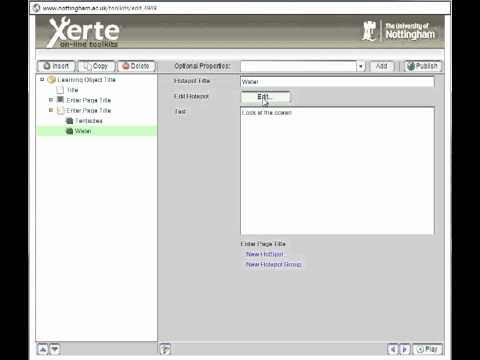The width and height of the screenshot is (480, 360).
Task: Click inside the large Text editing area
Action: coord(337,171)
